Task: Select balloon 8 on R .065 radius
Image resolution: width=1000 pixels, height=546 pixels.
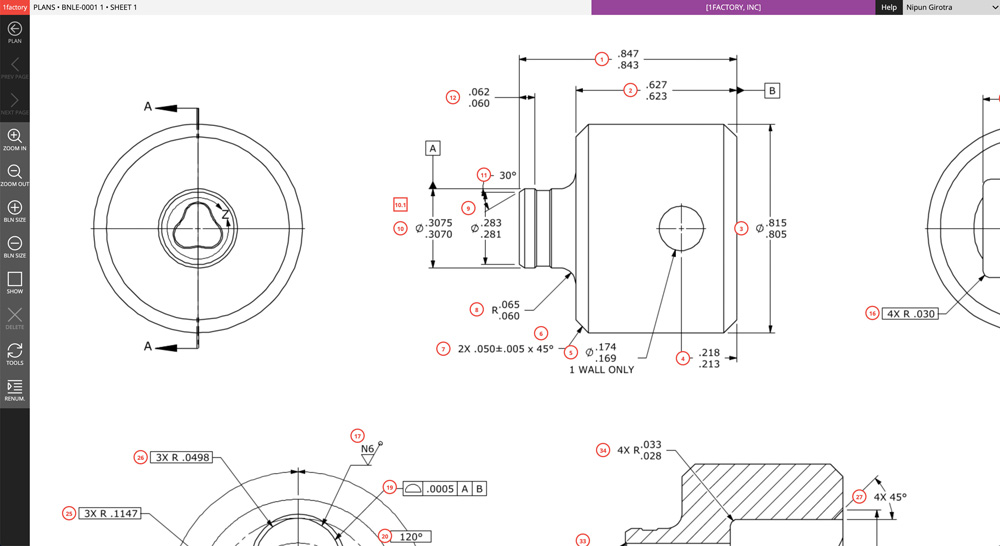Action: click(476, 309)
